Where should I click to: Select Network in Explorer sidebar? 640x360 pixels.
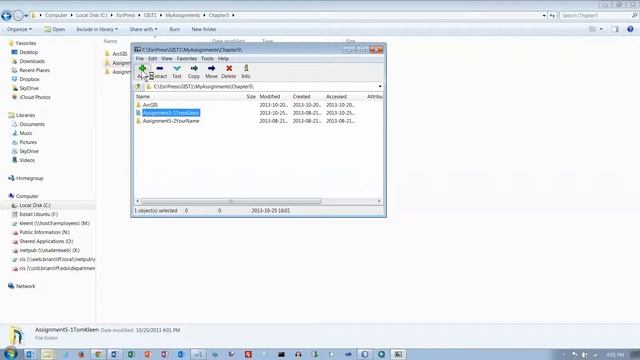point(25,286)
